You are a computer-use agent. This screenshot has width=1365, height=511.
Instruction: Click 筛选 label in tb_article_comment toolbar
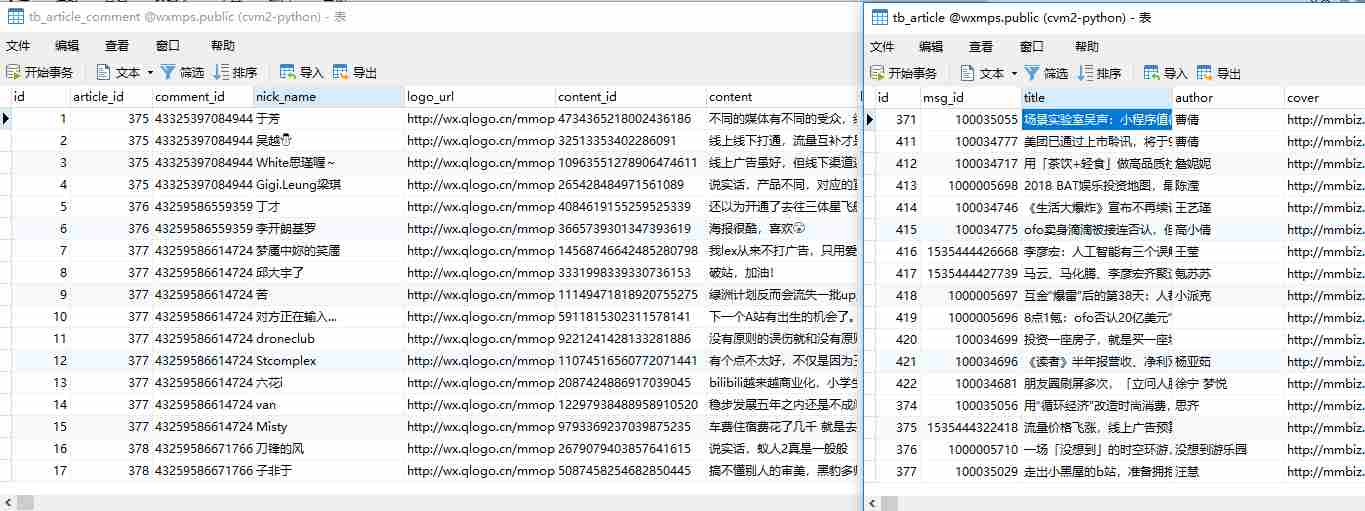click(192, 73)
